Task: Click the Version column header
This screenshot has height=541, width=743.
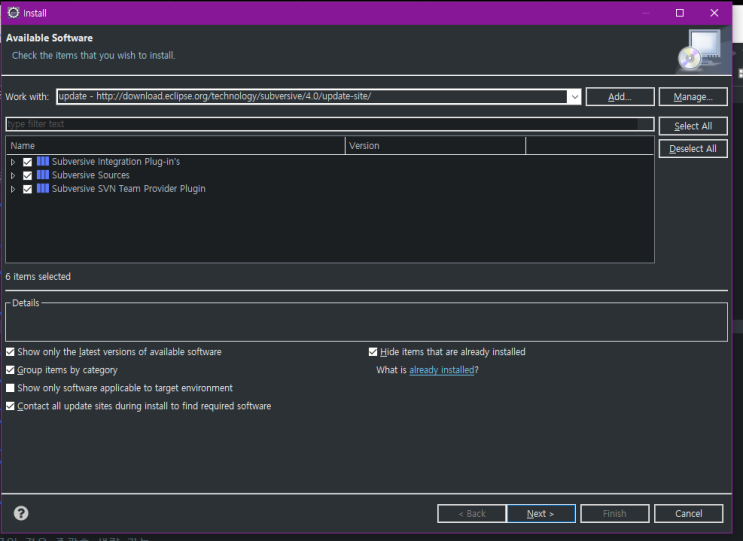Action: 435,146
